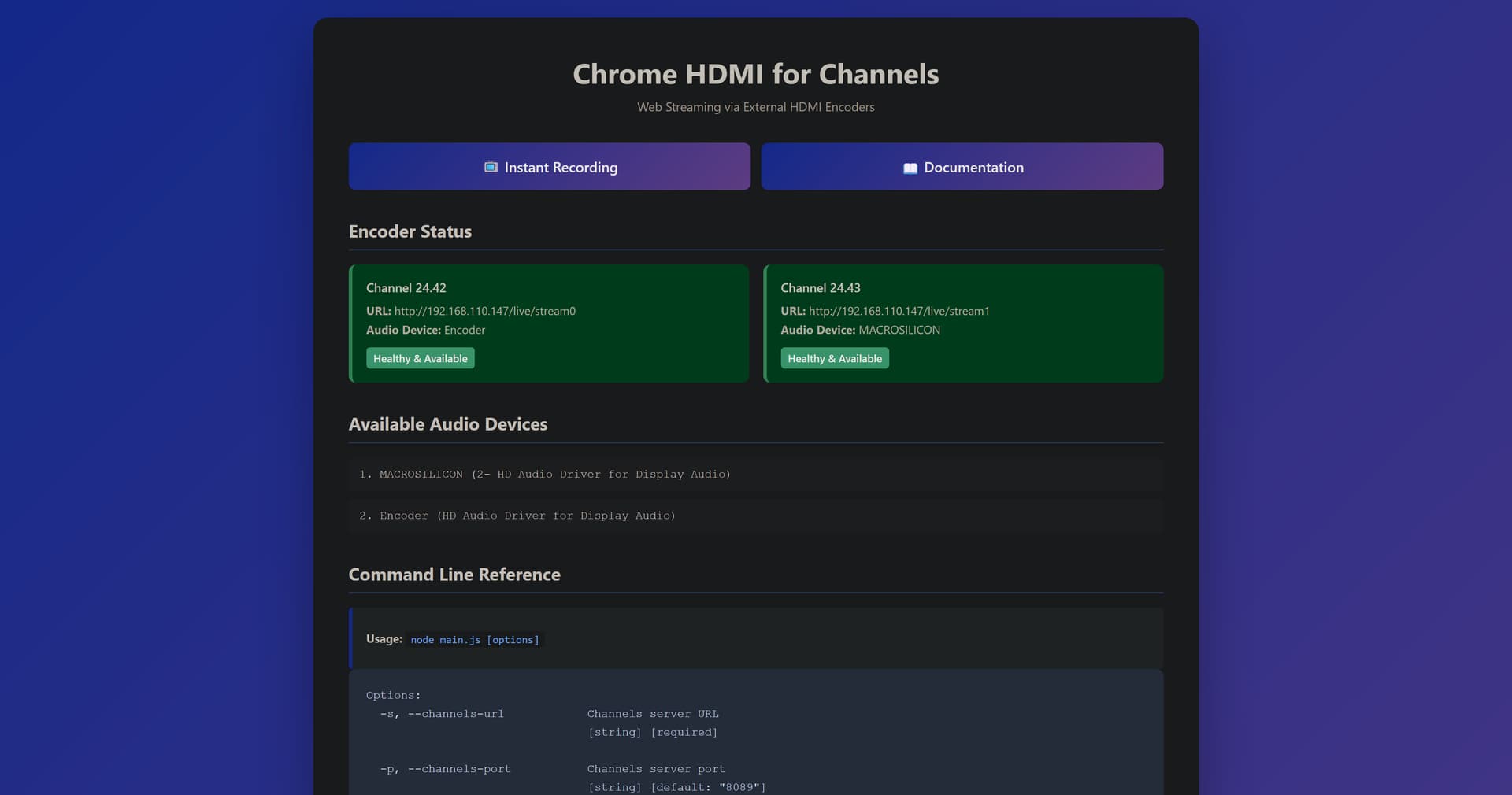Click the --channels-url option line
The image size is (1512, 795).
(442, 714)
